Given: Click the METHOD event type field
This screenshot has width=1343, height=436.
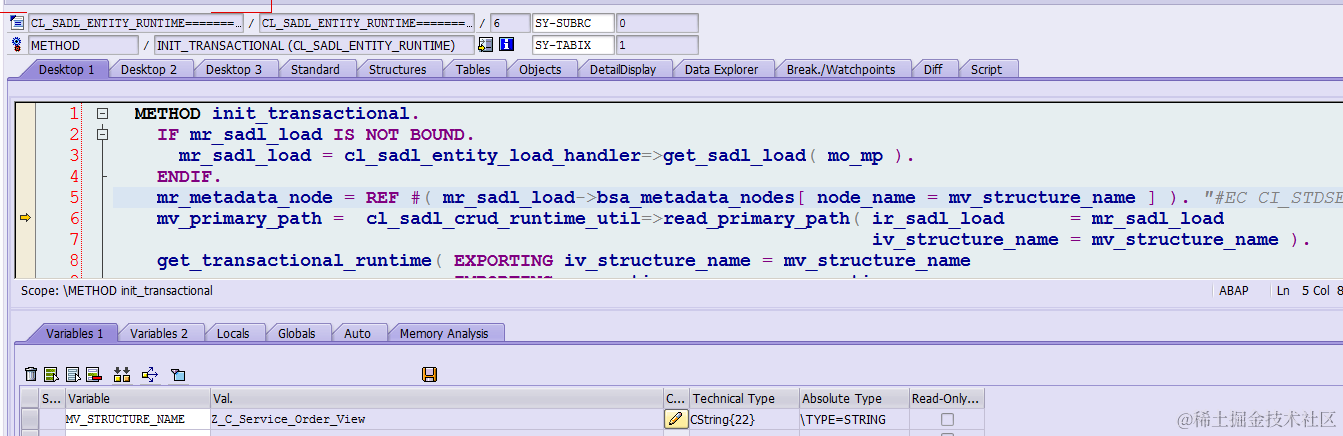Looking at the screenshot, I should (x=83, y=45).
